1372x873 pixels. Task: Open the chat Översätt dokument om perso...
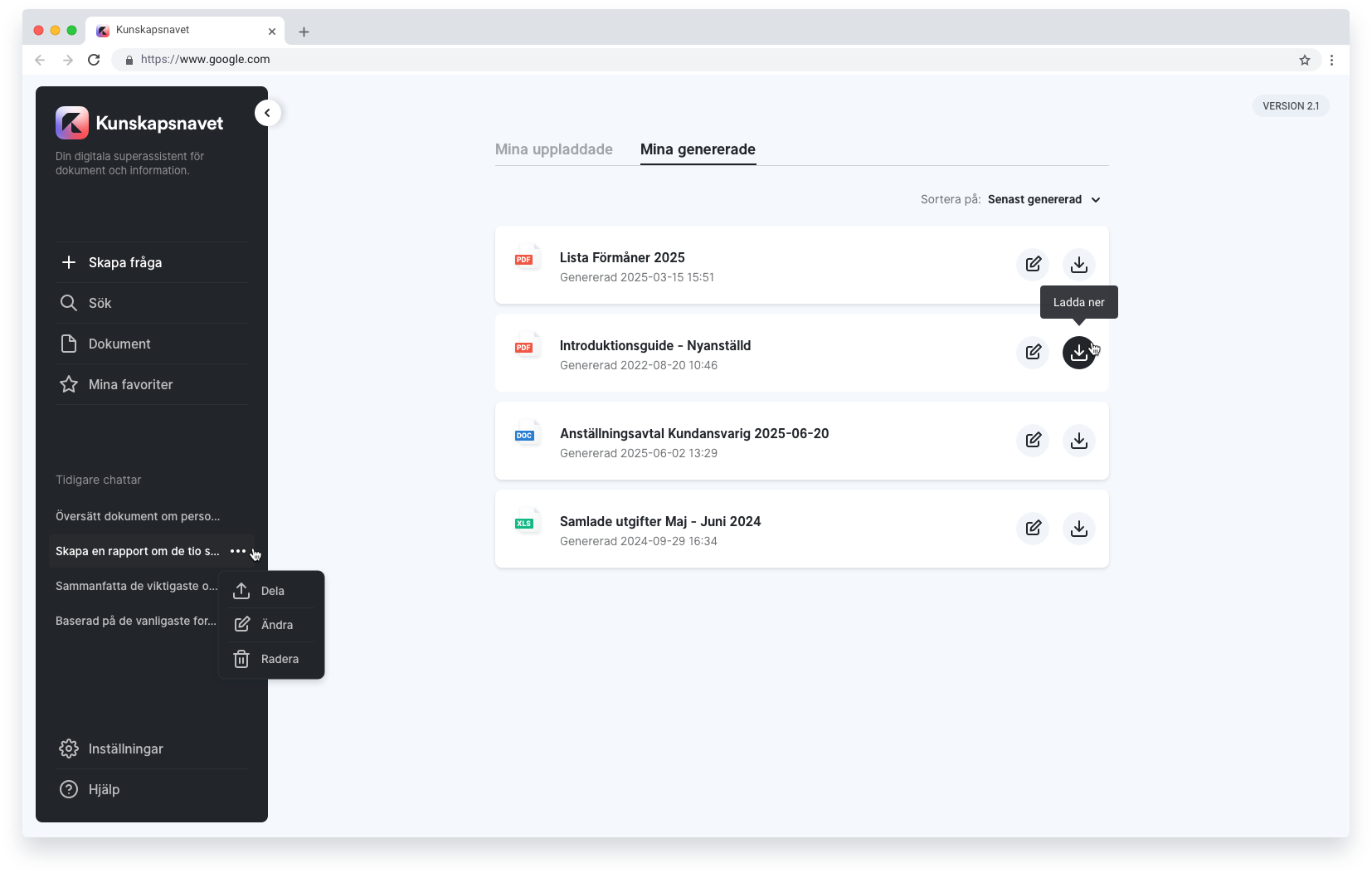point(137,515)
